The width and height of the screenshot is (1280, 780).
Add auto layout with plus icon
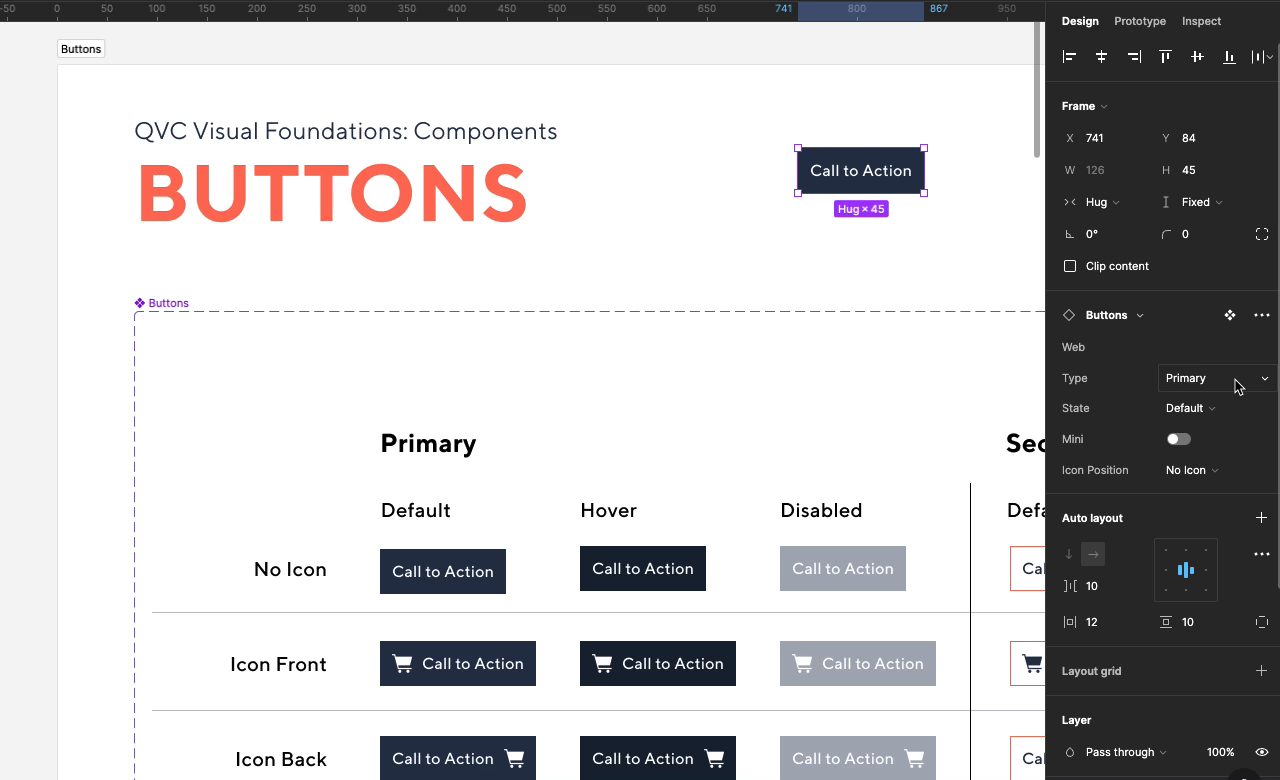click(x=1262, y=518)
